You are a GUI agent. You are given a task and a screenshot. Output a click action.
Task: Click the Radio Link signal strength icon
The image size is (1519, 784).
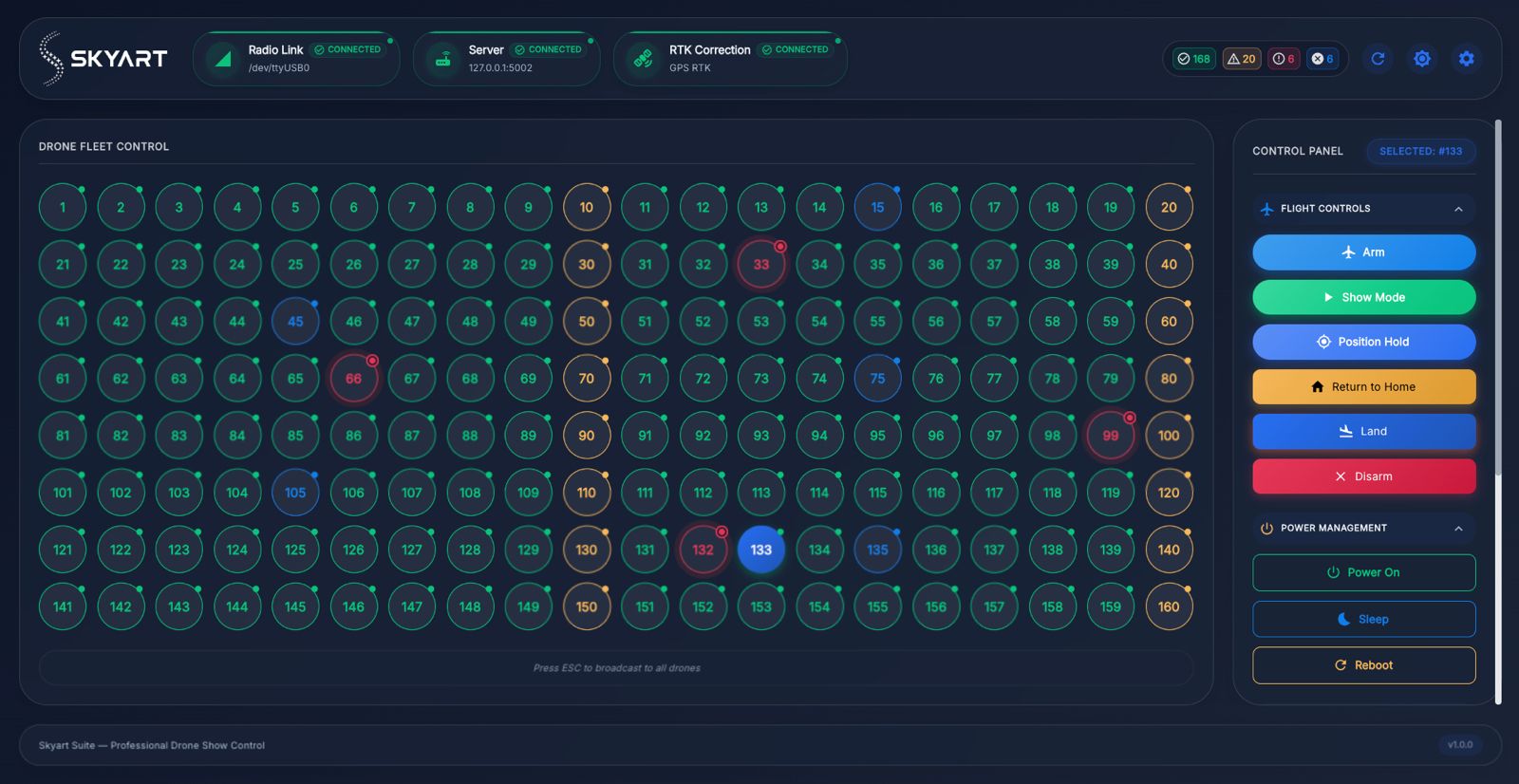pyautogui.click(x=223, y=59)
